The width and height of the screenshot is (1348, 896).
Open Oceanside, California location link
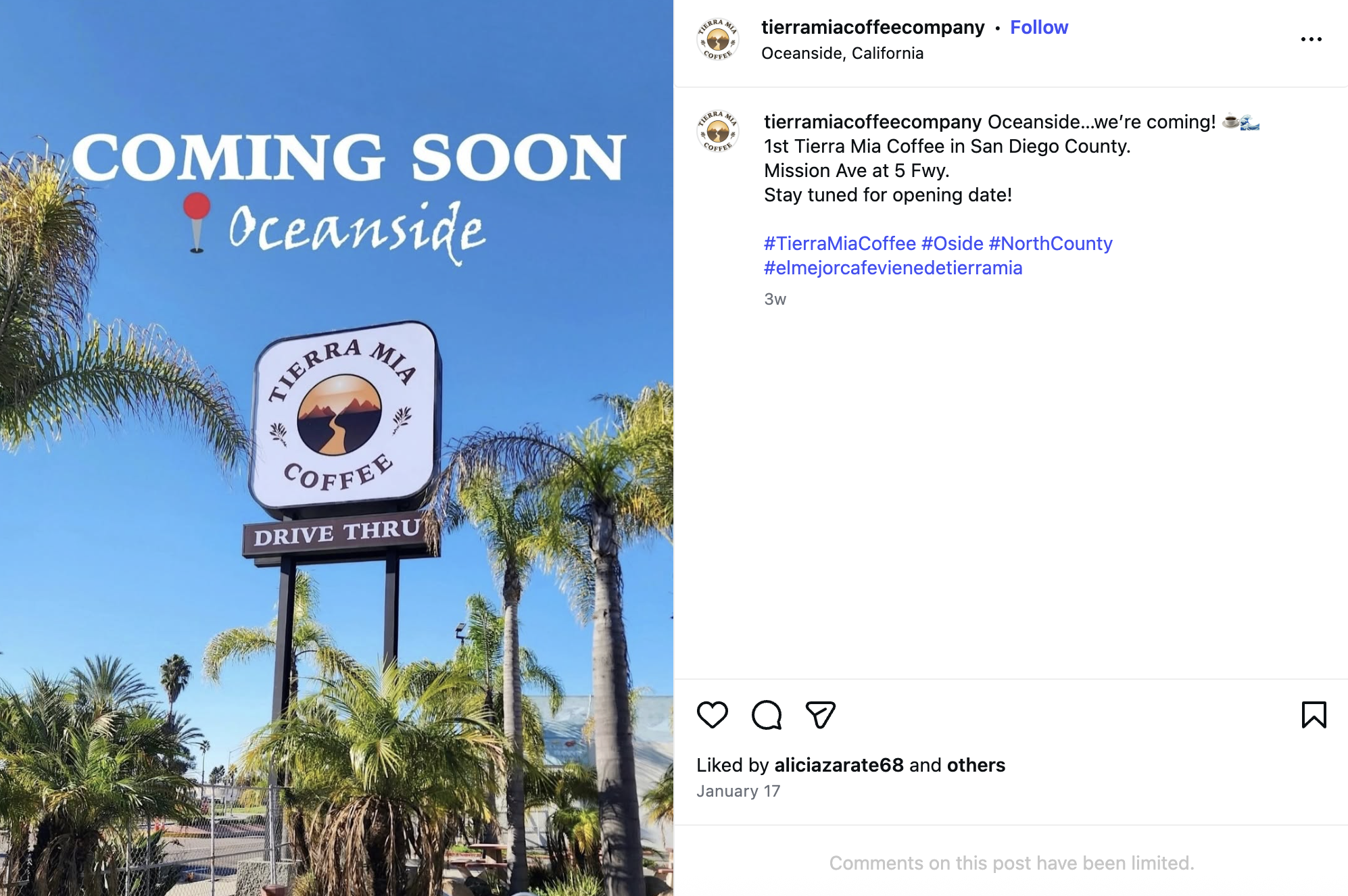[842, 53]
